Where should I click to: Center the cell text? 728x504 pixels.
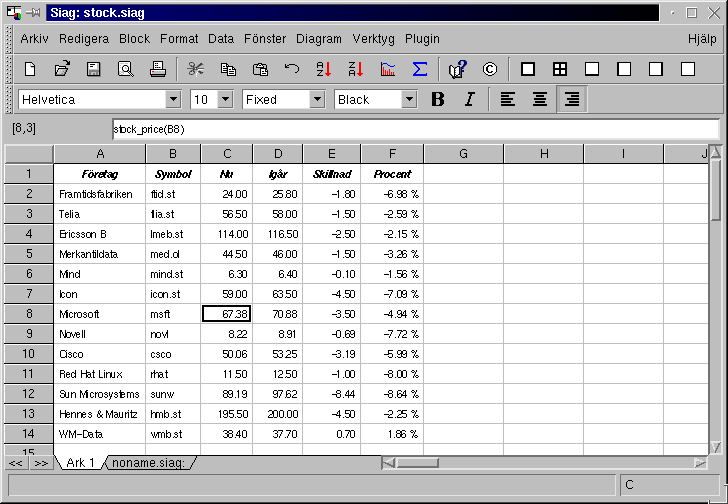point(540,99)
